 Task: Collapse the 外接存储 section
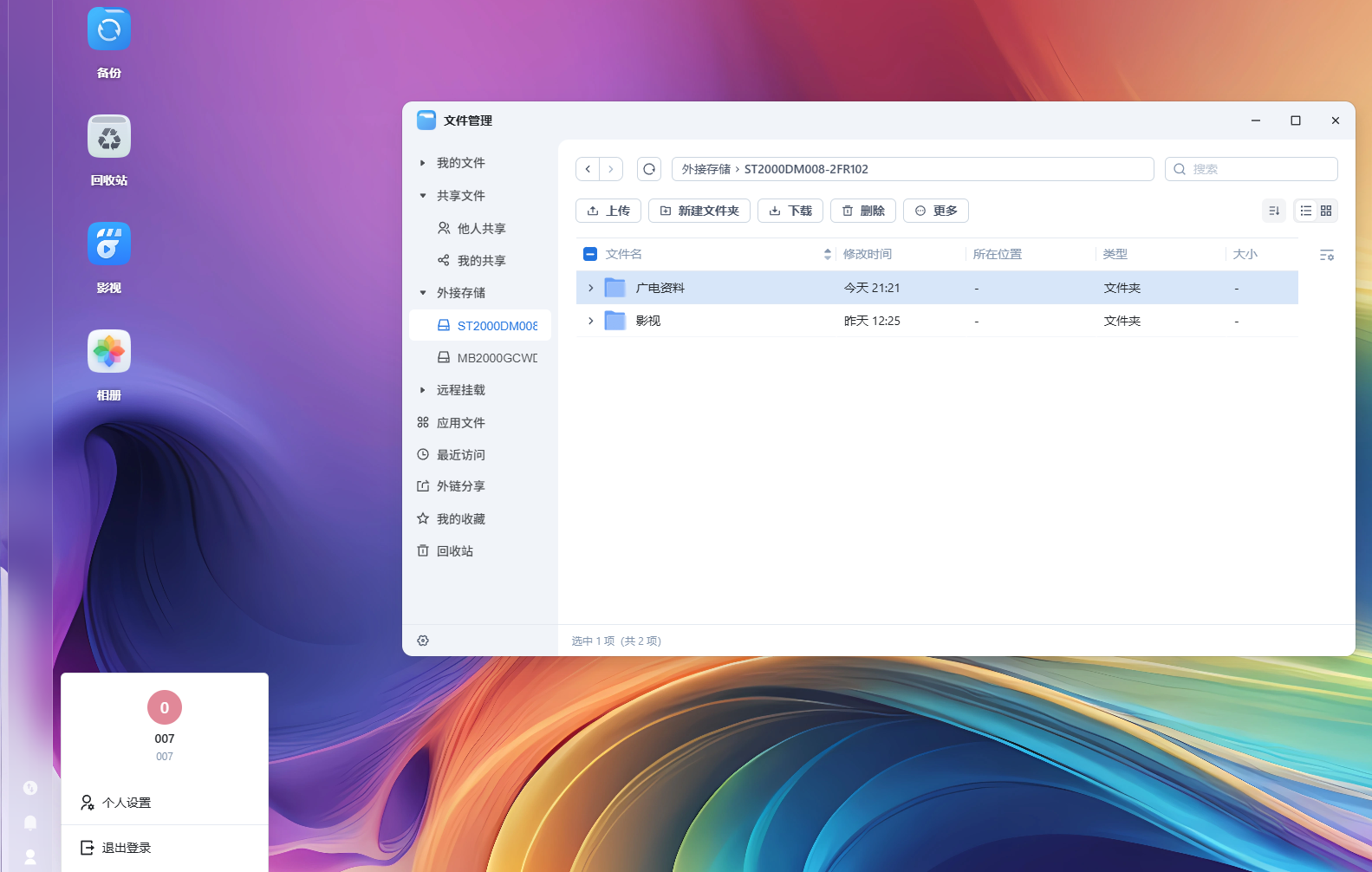pyautogui.click(x=423, y=293)
